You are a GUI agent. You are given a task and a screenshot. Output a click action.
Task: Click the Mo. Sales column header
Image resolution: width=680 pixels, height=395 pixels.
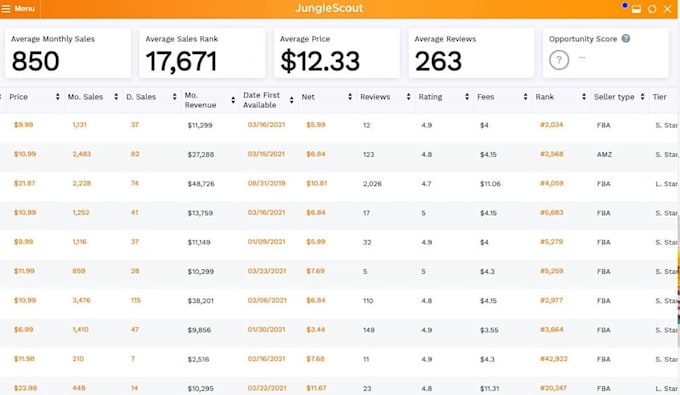coord(85,97)
